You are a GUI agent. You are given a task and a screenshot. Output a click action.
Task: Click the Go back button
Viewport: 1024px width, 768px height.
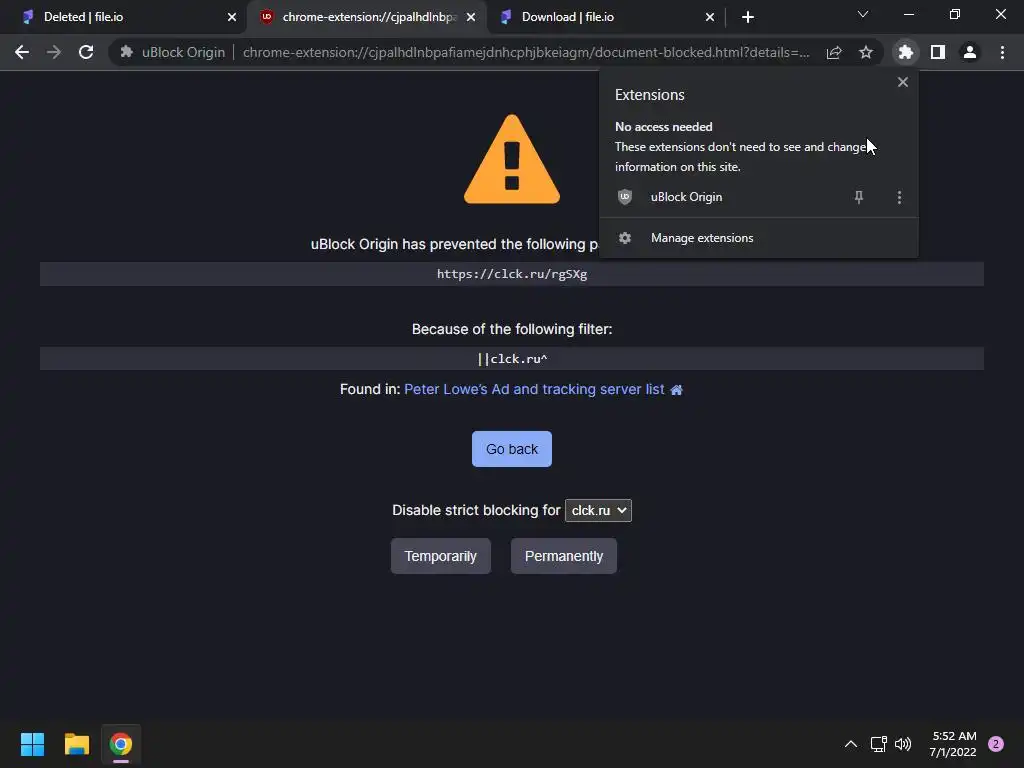[x=512, y=449]
